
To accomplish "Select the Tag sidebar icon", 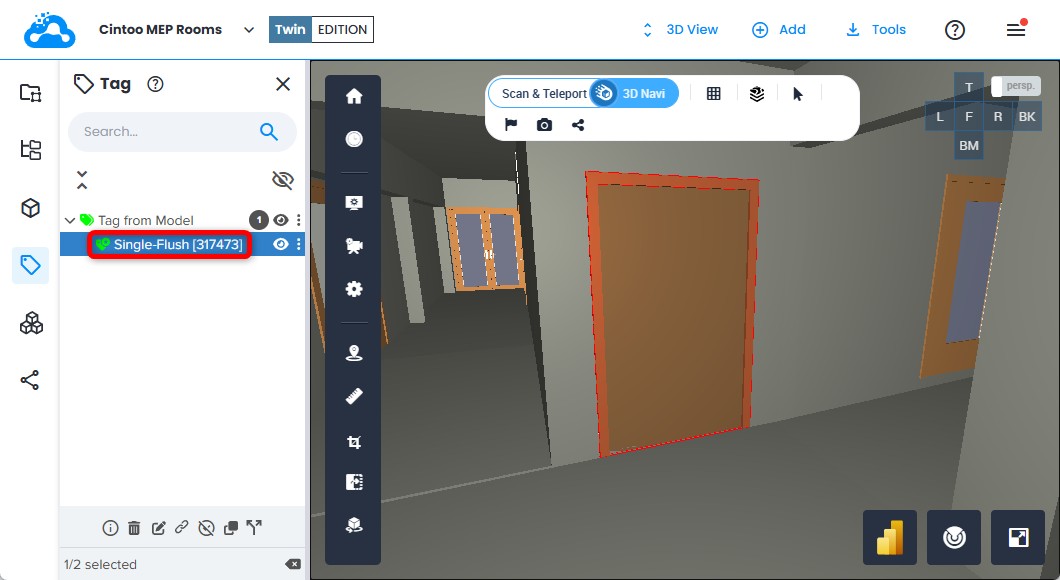I will [30, 265].
